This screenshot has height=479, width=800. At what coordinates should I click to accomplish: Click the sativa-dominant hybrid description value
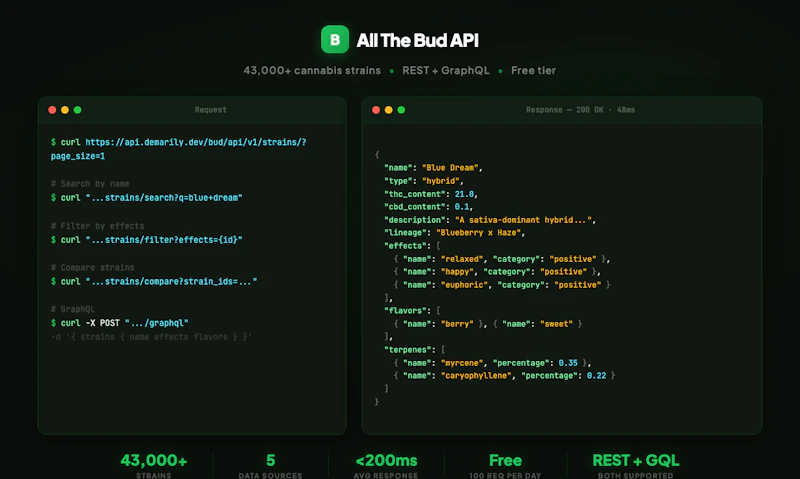click(523, 220)
